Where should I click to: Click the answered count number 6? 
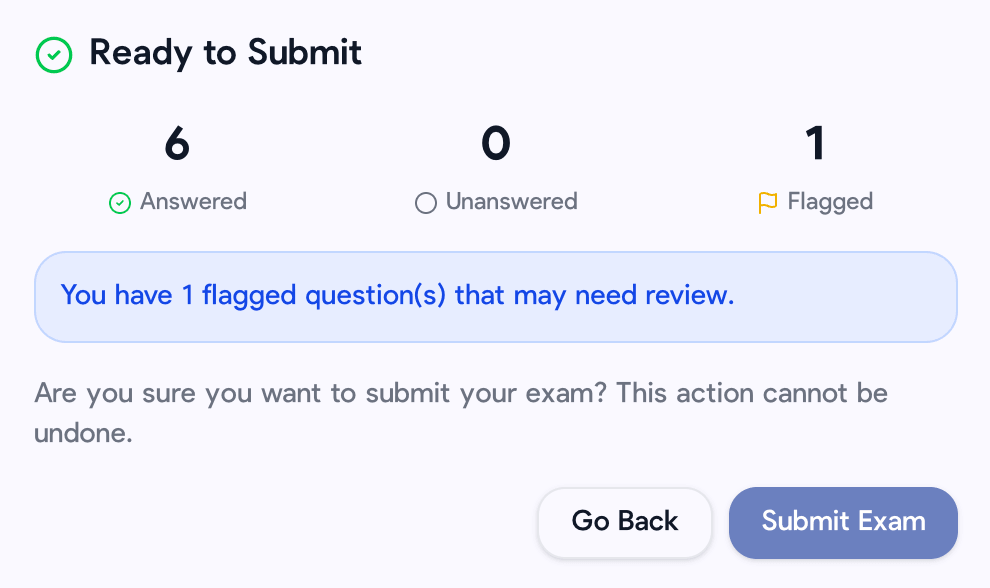pos(177,144)
